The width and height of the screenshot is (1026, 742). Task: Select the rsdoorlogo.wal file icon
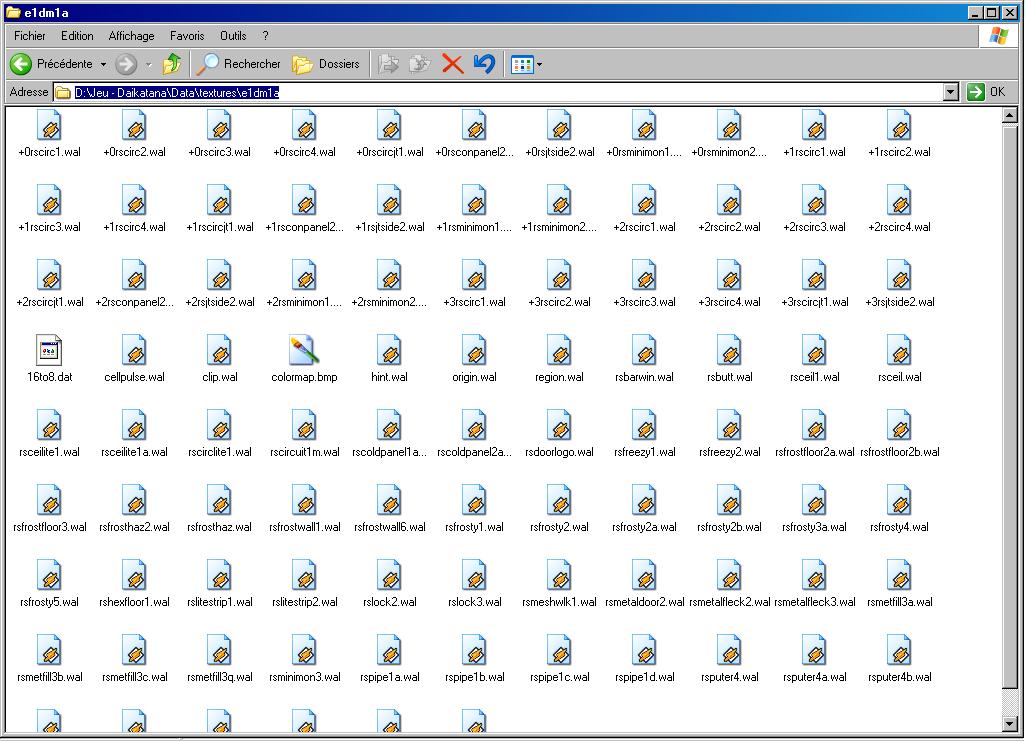[559, 426]
